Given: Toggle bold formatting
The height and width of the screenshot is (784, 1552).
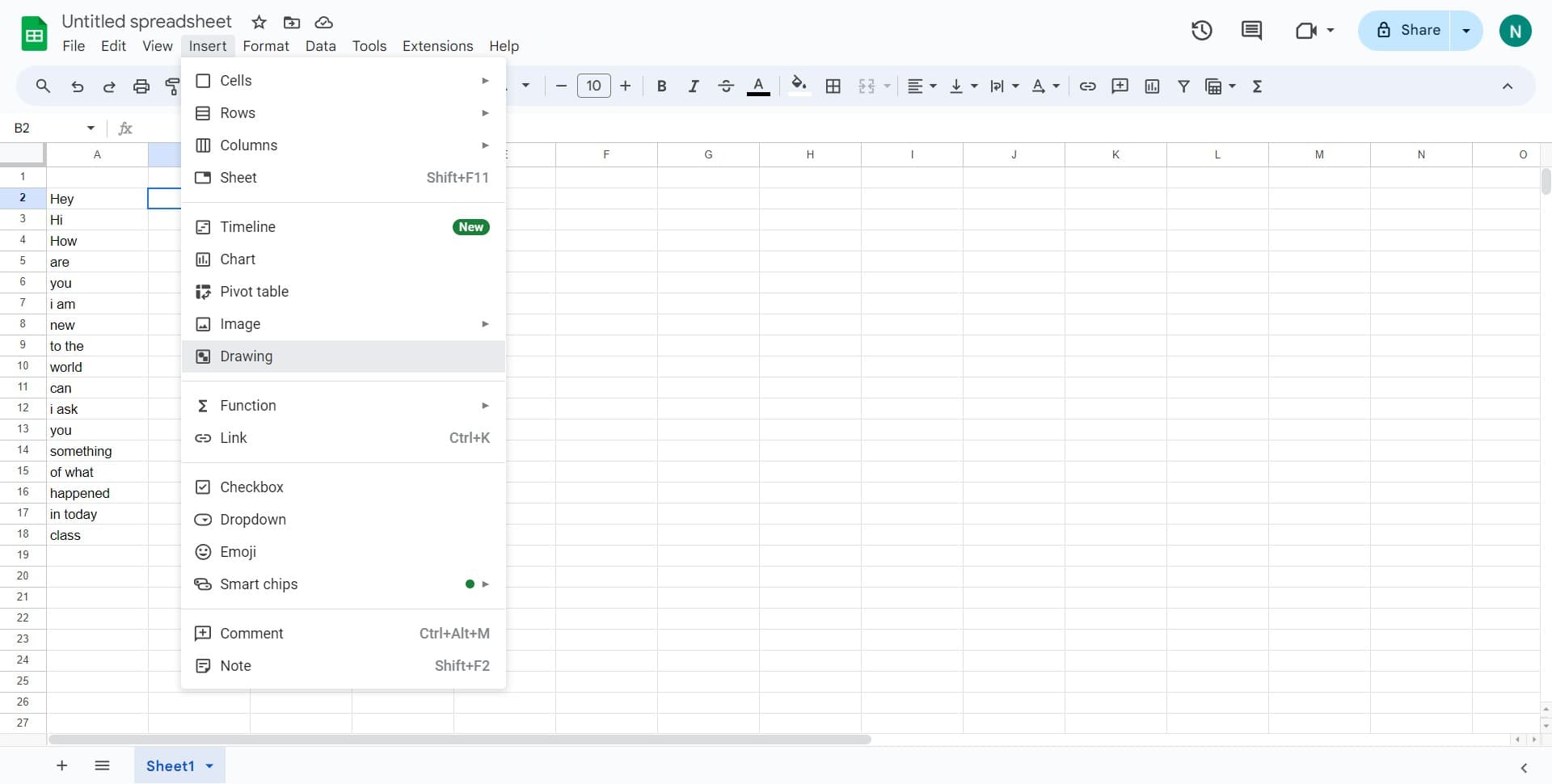Looking at the screenshot, I should [661, 86].
